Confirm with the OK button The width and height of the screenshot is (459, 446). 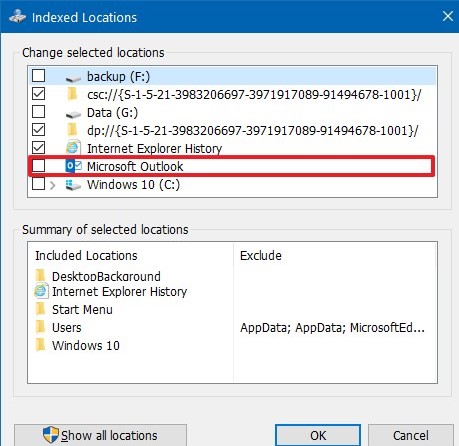tap(318, 435)
